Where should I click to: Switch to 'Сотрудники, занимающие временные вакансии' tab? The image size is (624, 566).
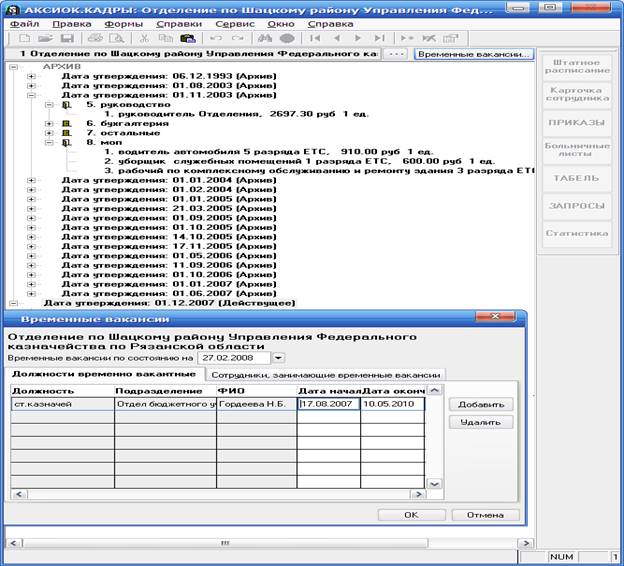(x=324, y=374)
